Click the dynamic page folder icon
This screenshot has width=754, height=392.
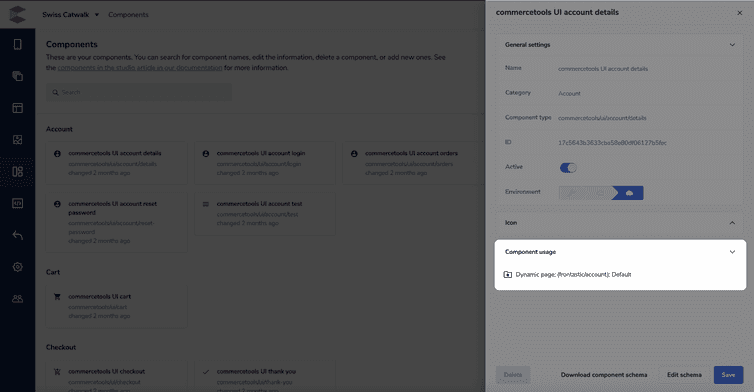coord(507,275)
